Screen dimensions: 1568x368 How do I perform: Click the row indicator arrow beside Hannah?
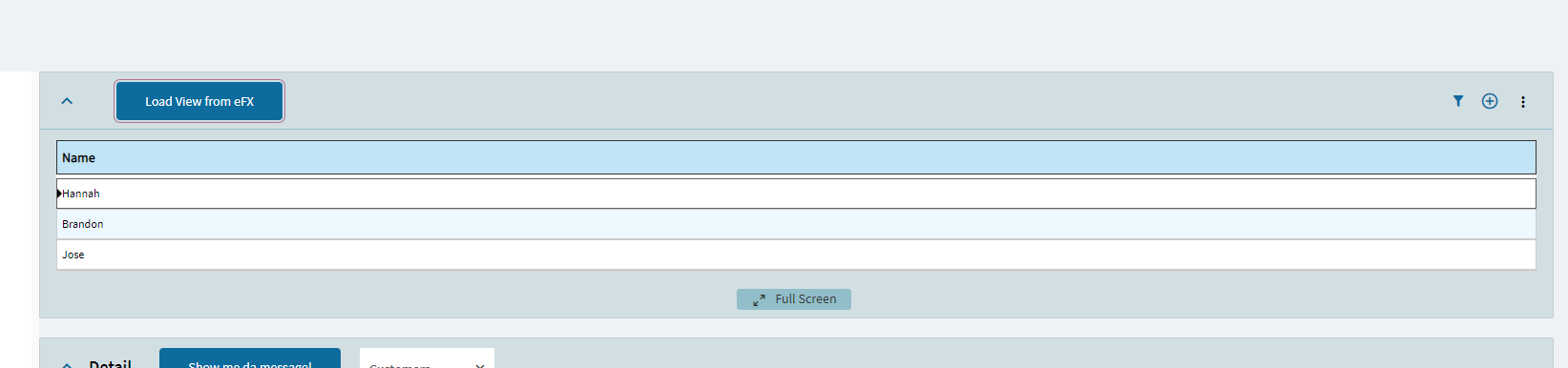coord(59,194)
